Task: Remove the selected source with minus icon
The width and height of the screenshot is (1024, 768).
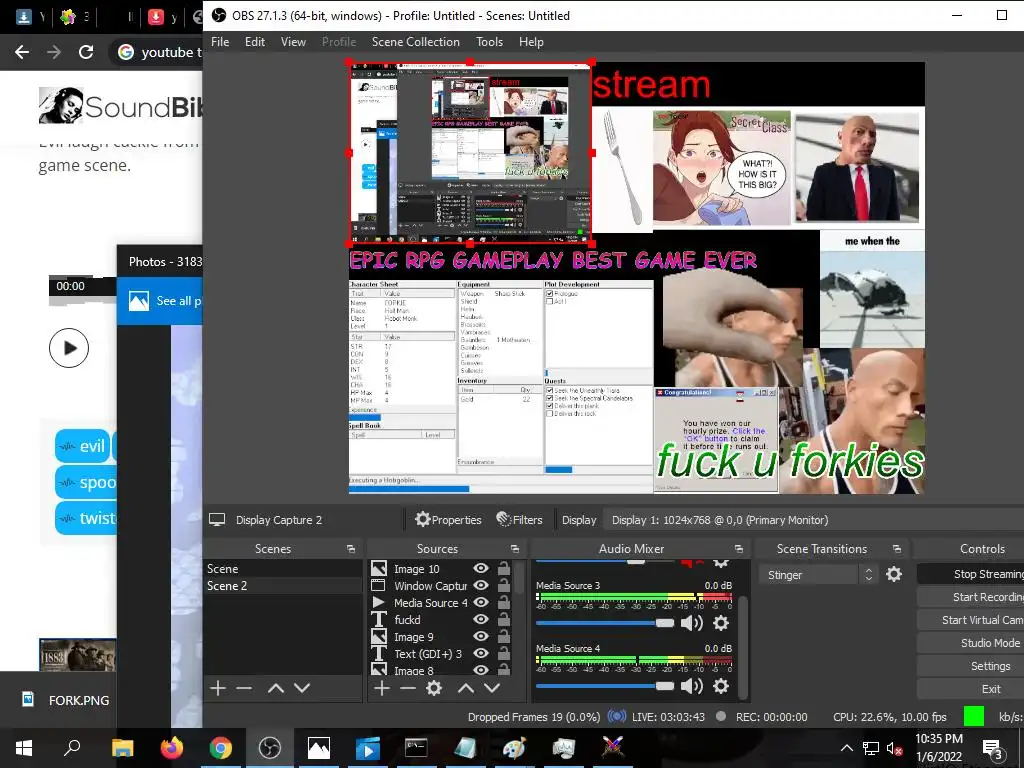Action: pos(408,688)
